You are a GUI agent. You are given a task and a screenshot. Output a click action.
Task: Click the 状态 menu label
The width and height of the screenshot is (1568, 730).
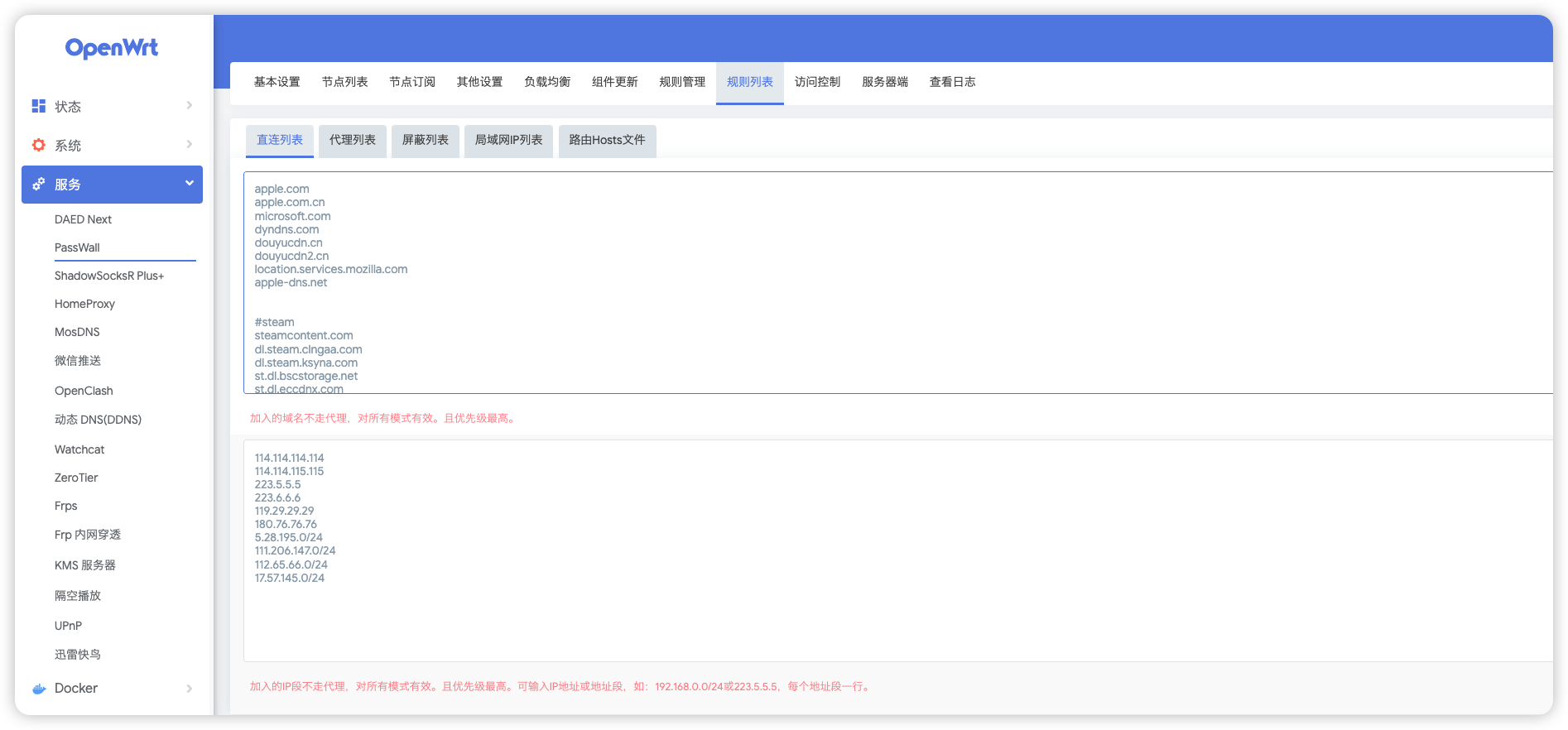[68, 107]
